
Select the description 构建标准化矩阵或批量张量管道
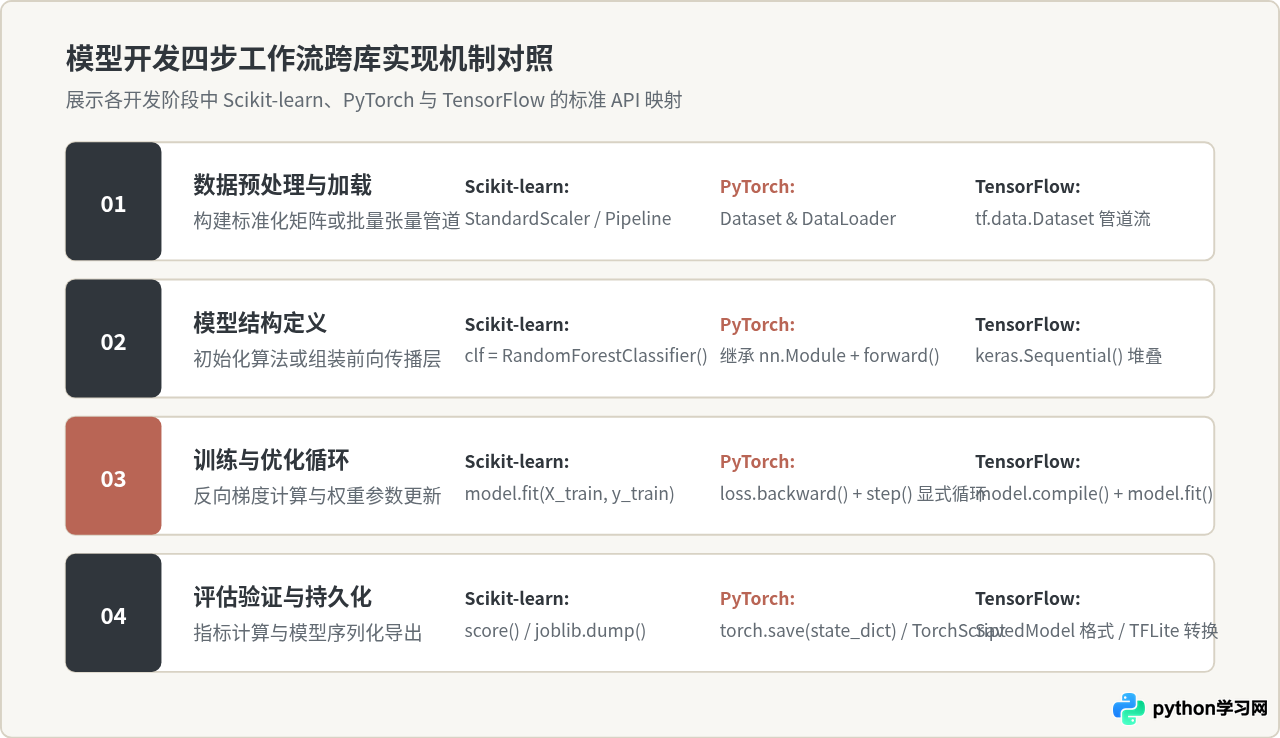(327, 220)
